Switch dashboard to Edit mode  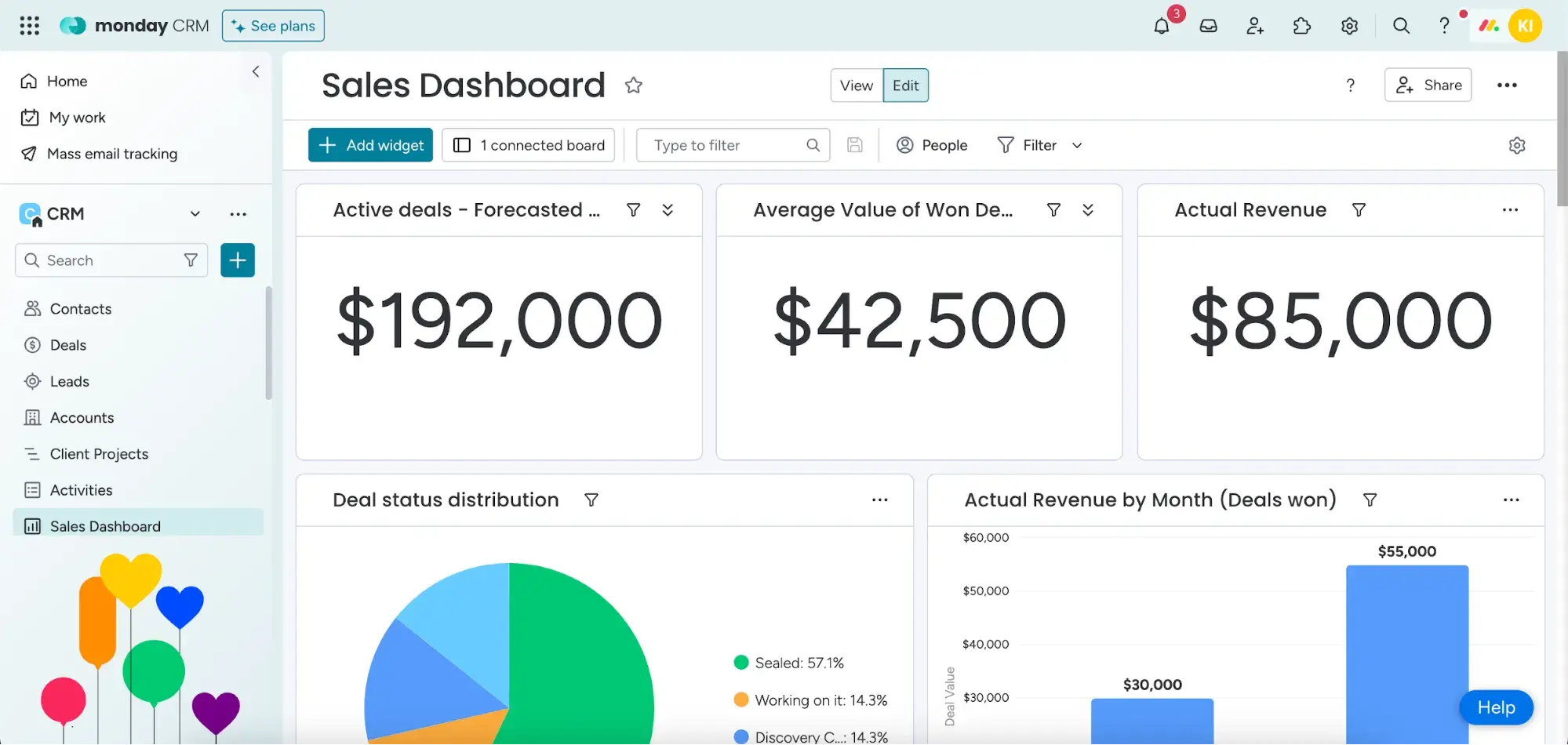(x=905, y=85)
